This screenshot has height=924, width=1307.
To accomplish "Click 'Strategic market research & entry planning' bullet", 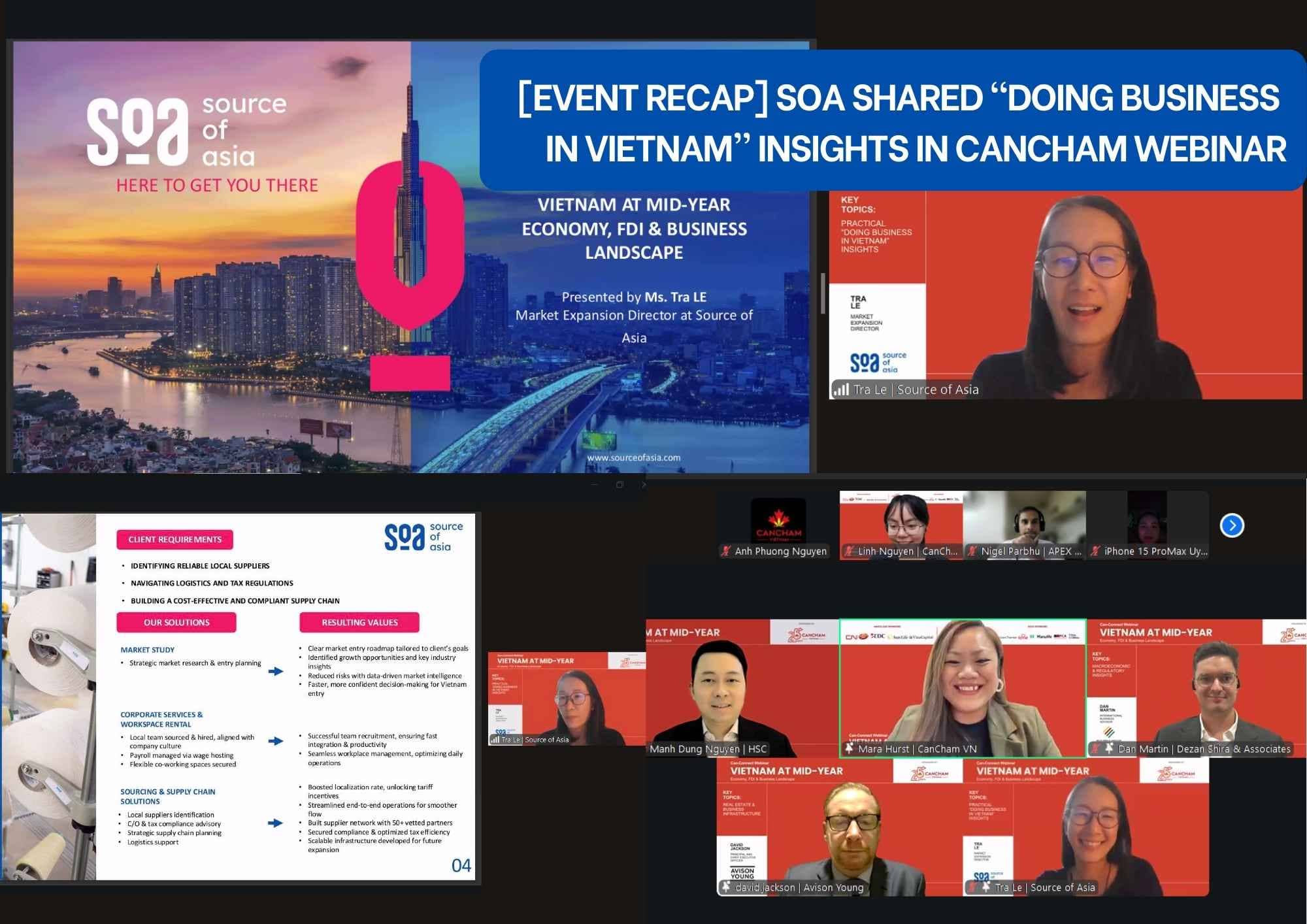I will [195, 663].
